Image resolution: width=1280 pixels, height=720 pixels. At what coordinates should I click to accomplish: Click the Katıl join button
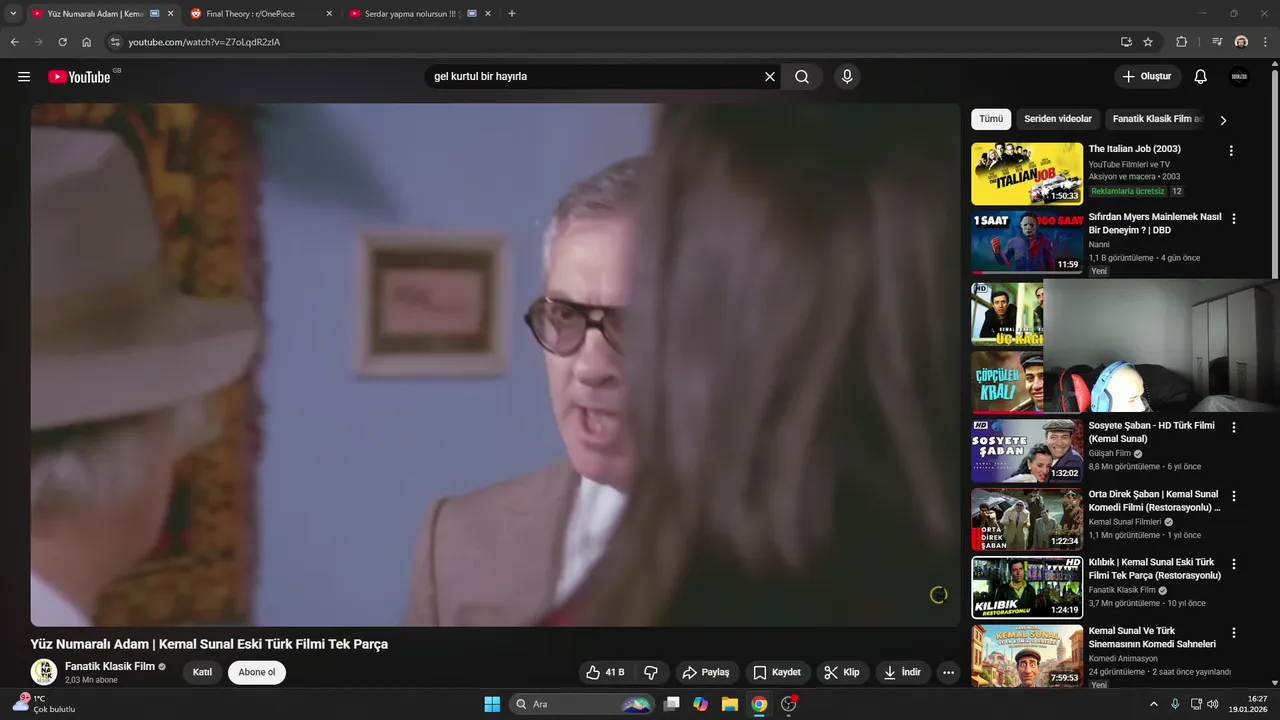[x=202, y=672]
